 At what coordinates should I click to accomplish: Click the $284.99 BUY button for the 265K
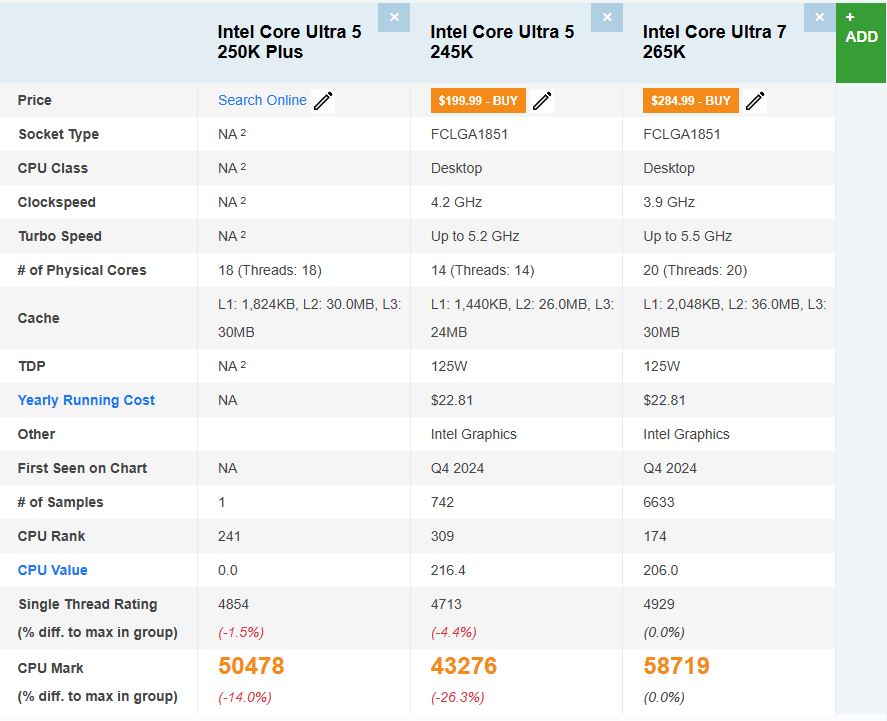click(x=690, y=100)
